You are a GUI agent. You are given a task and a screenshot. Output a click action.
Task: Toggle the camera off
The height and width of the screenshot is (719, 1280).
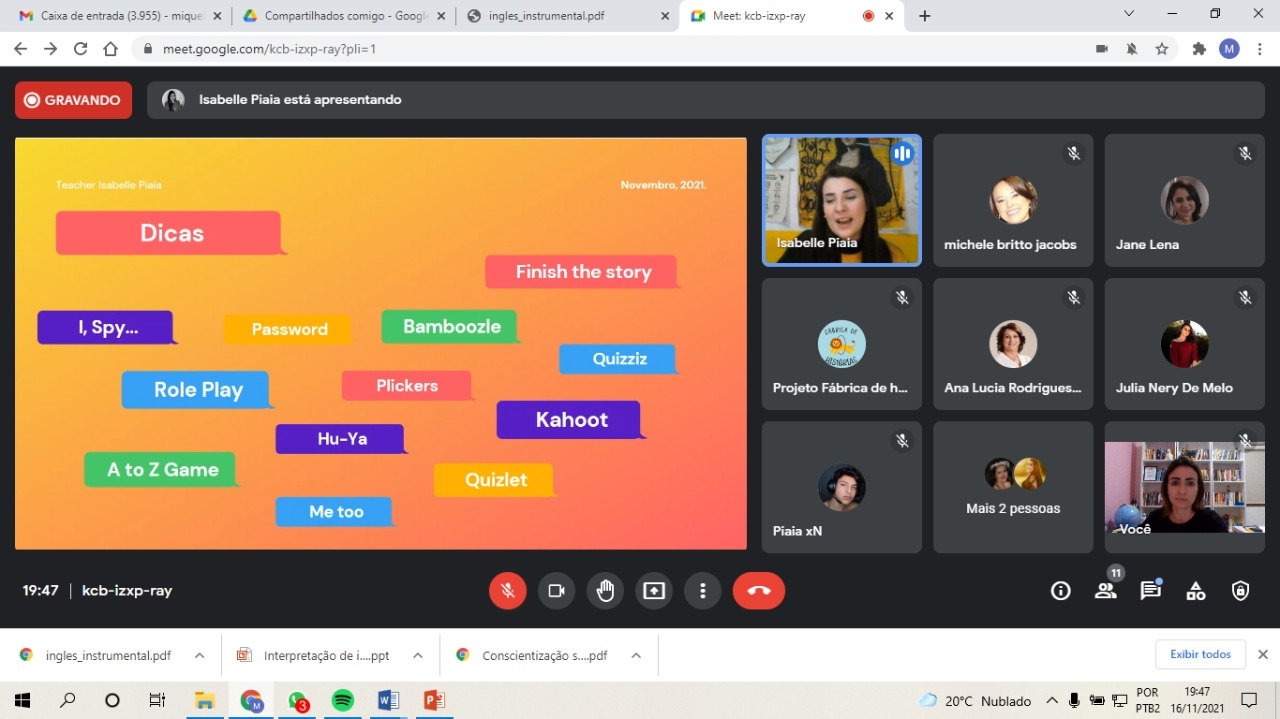point(556,591)
